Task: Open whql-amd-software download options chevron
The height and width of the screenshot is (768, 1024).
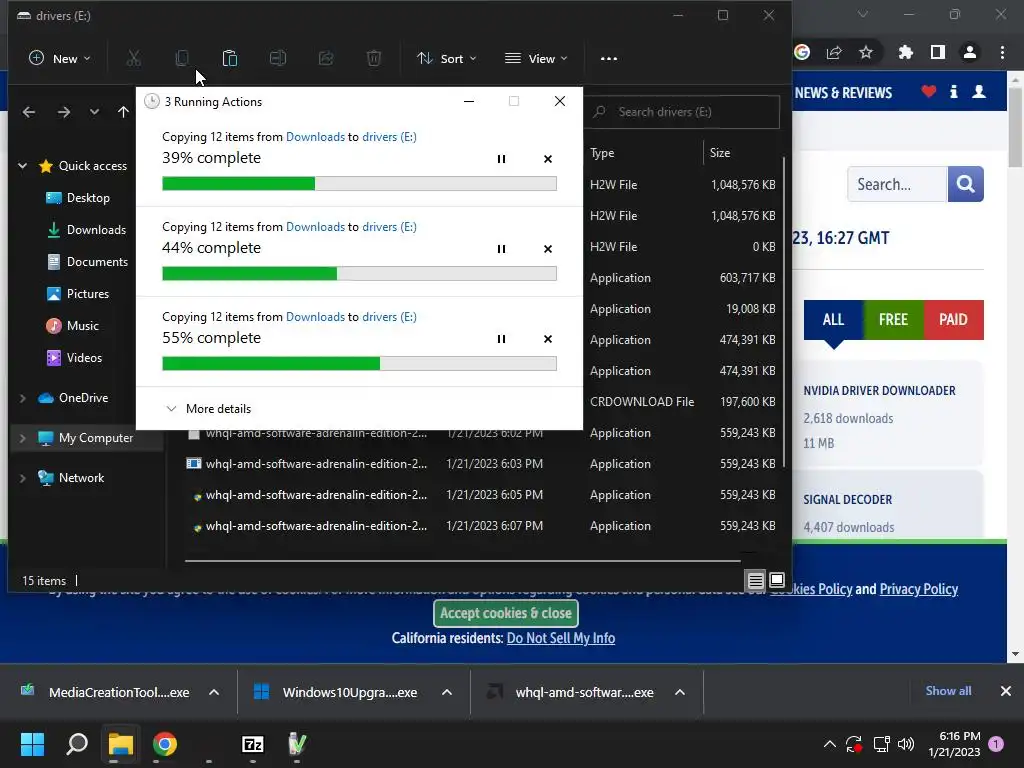Action: coord(680,692)
